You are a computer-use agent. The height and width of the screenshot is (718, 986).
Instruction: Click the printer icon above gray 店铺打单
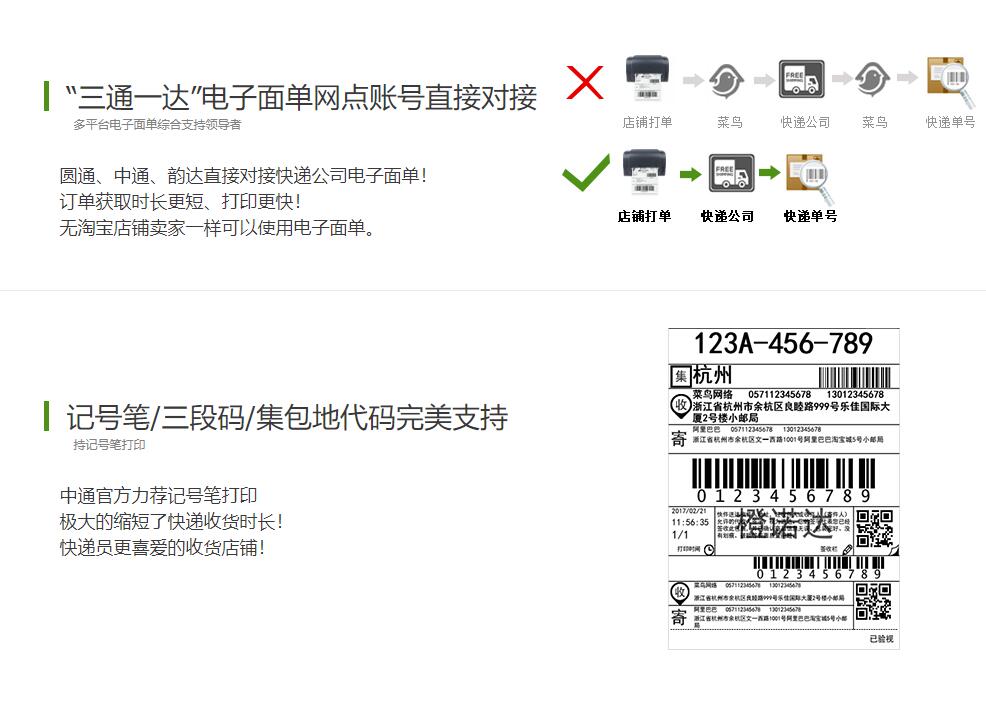click(x=647, y=78)
